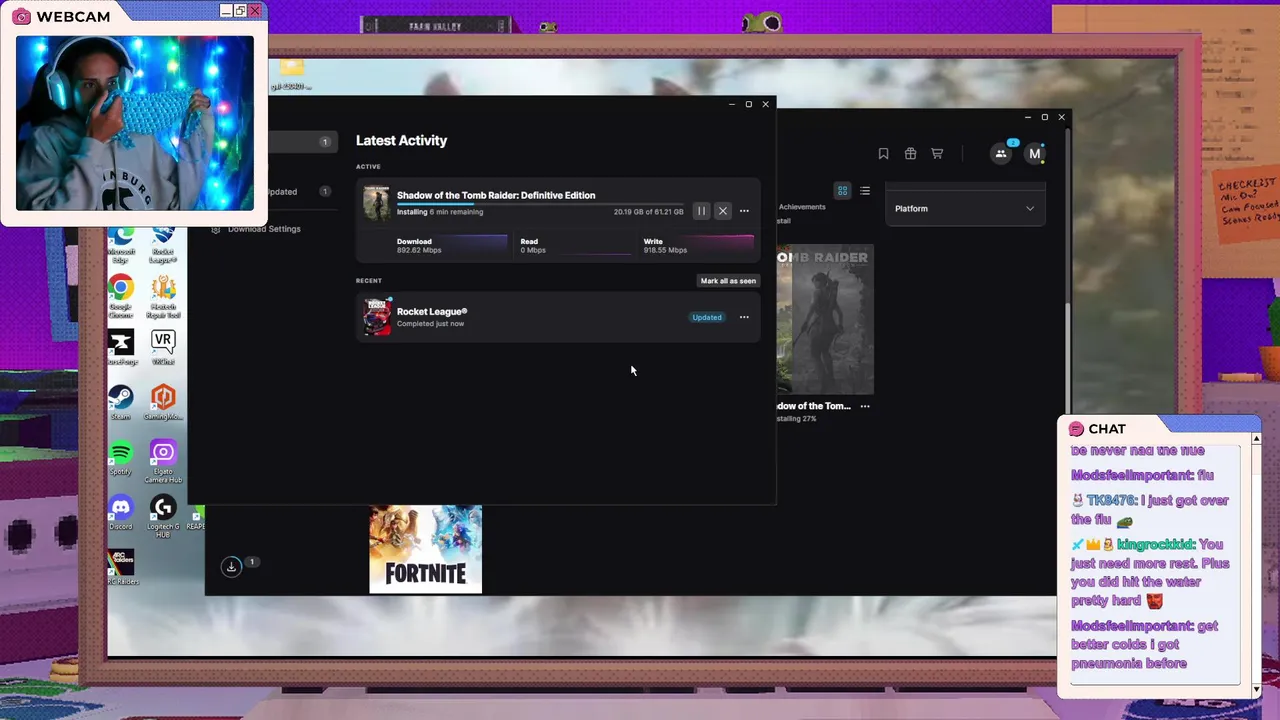Open the Hextech Repair Tool shortcut
Image resolution: width=1280 pixels, height=720 pixels.
tap(163, 293)
